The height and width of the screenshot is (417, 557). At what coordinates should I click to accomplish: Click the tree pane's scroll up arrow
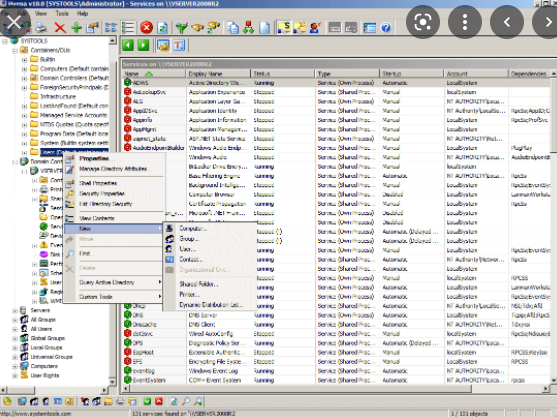tap(113, 40)
